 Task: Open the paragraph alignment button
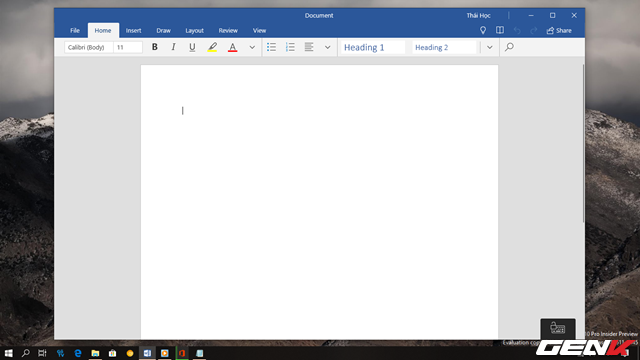(309, 47)
